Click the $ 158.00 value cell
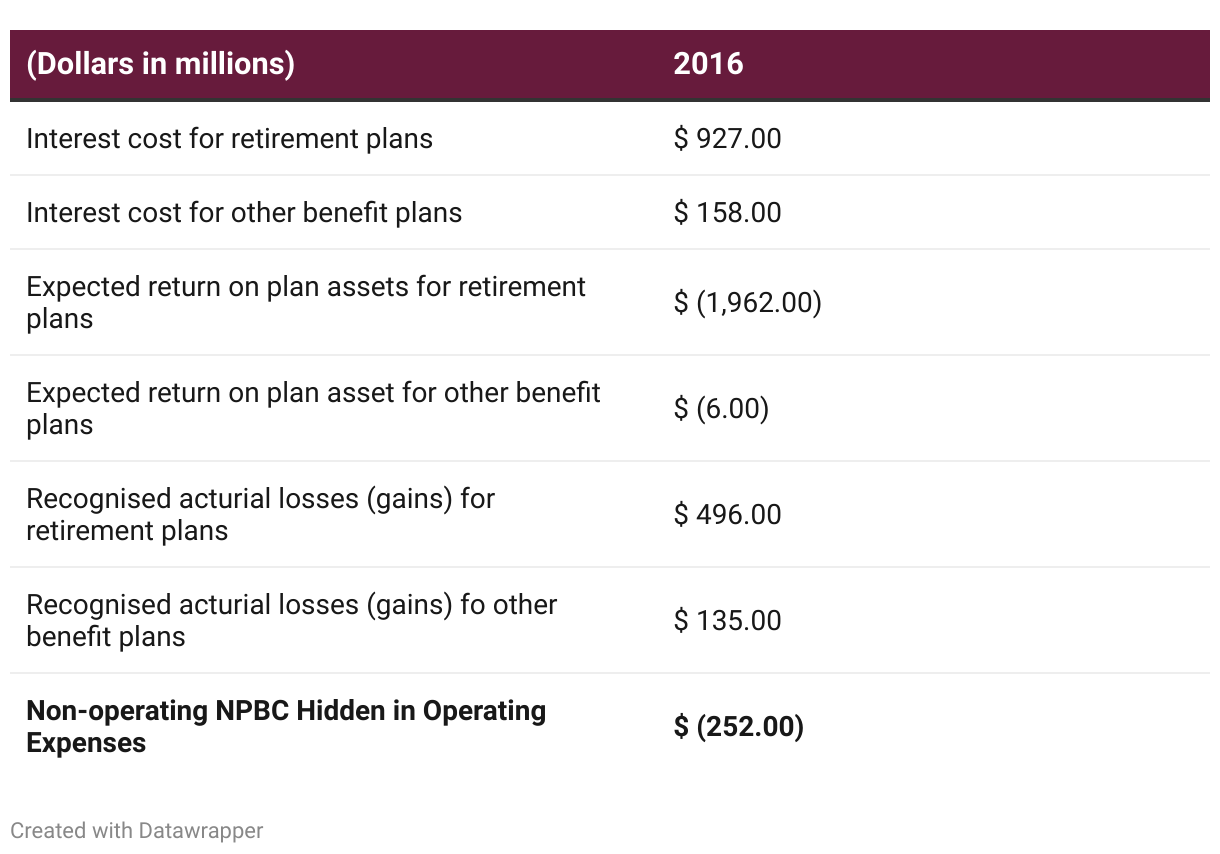 click(727, 212)
